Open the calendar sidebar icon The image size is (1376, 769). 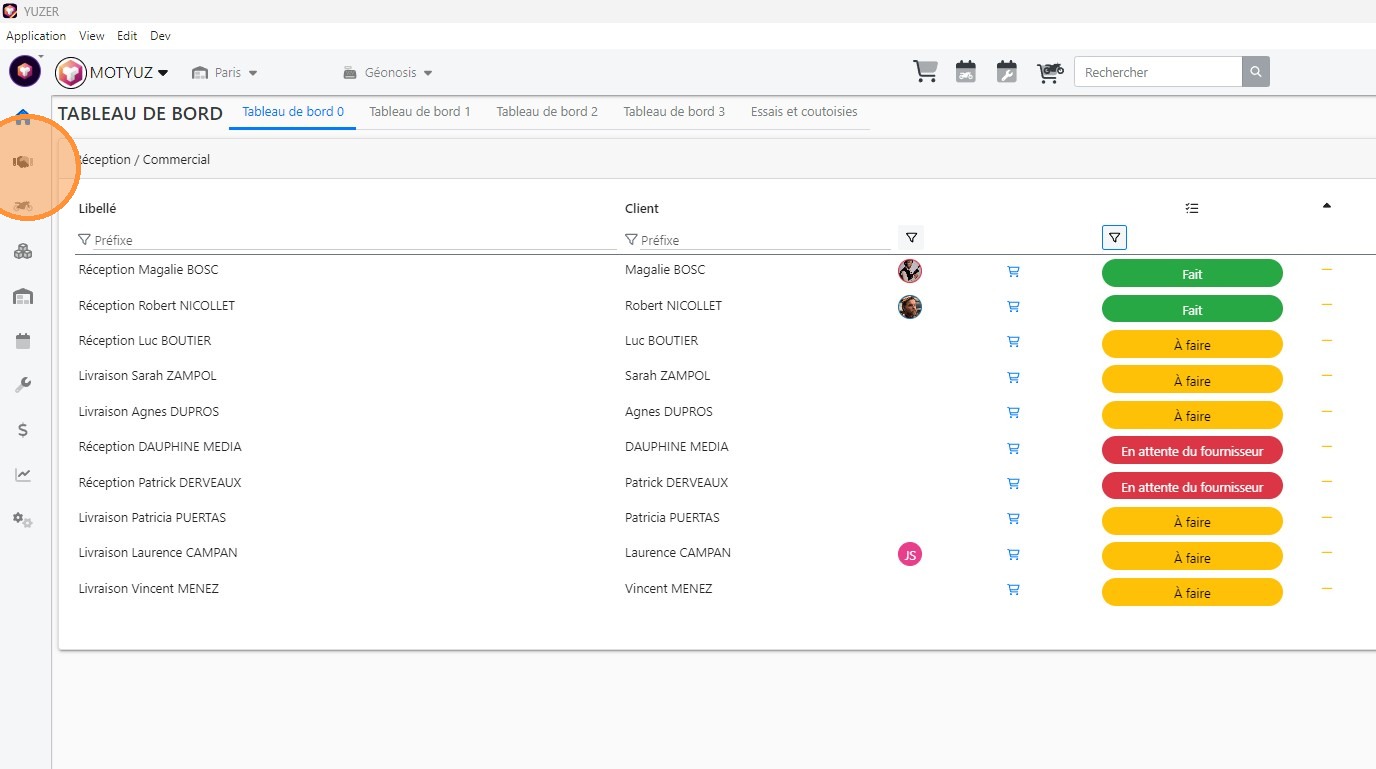coord(22,341)
